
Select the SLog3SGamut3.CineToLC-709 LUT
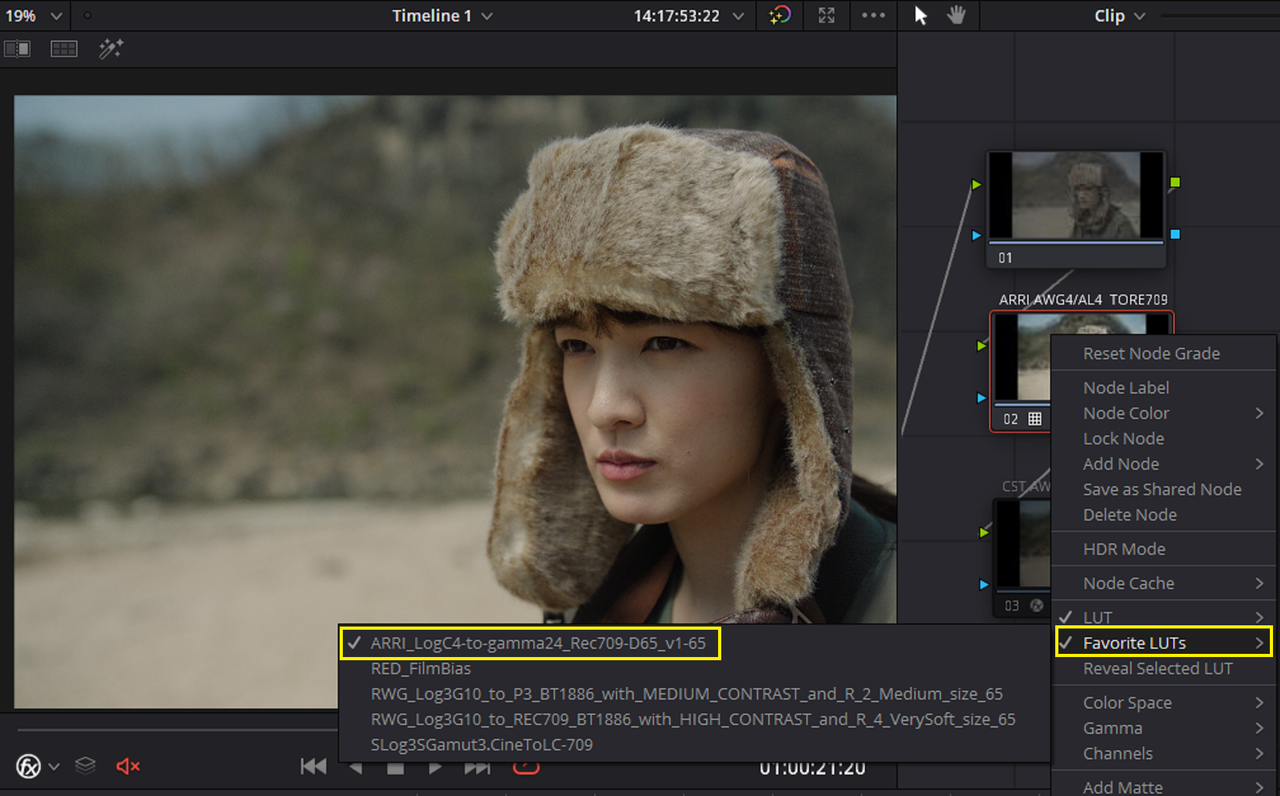tap(695, 745)
